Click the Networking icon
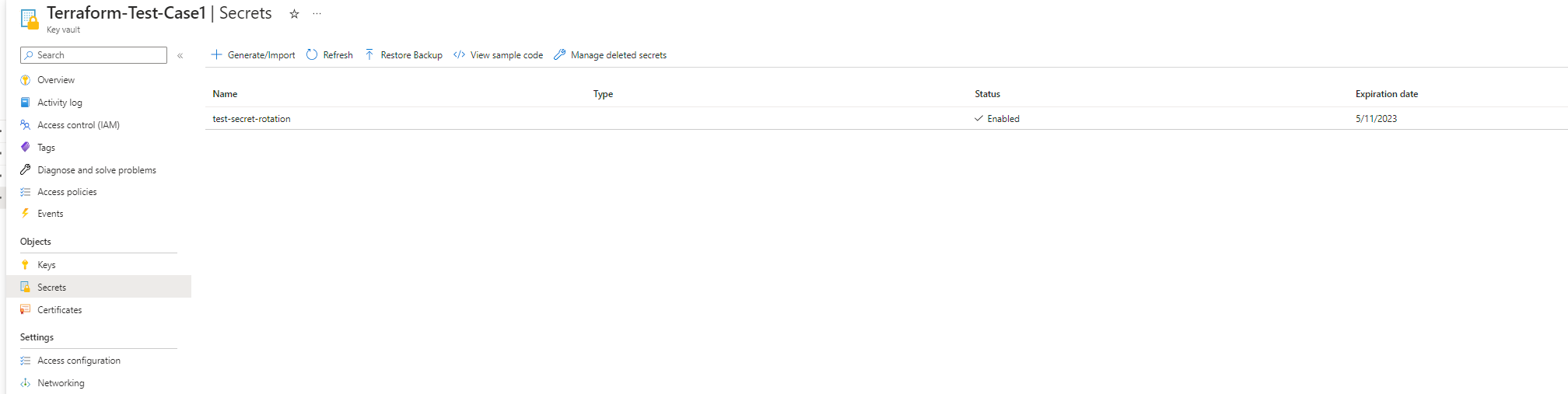The width and height of the screenshot is (1568, 394). (x=26, y=383)
